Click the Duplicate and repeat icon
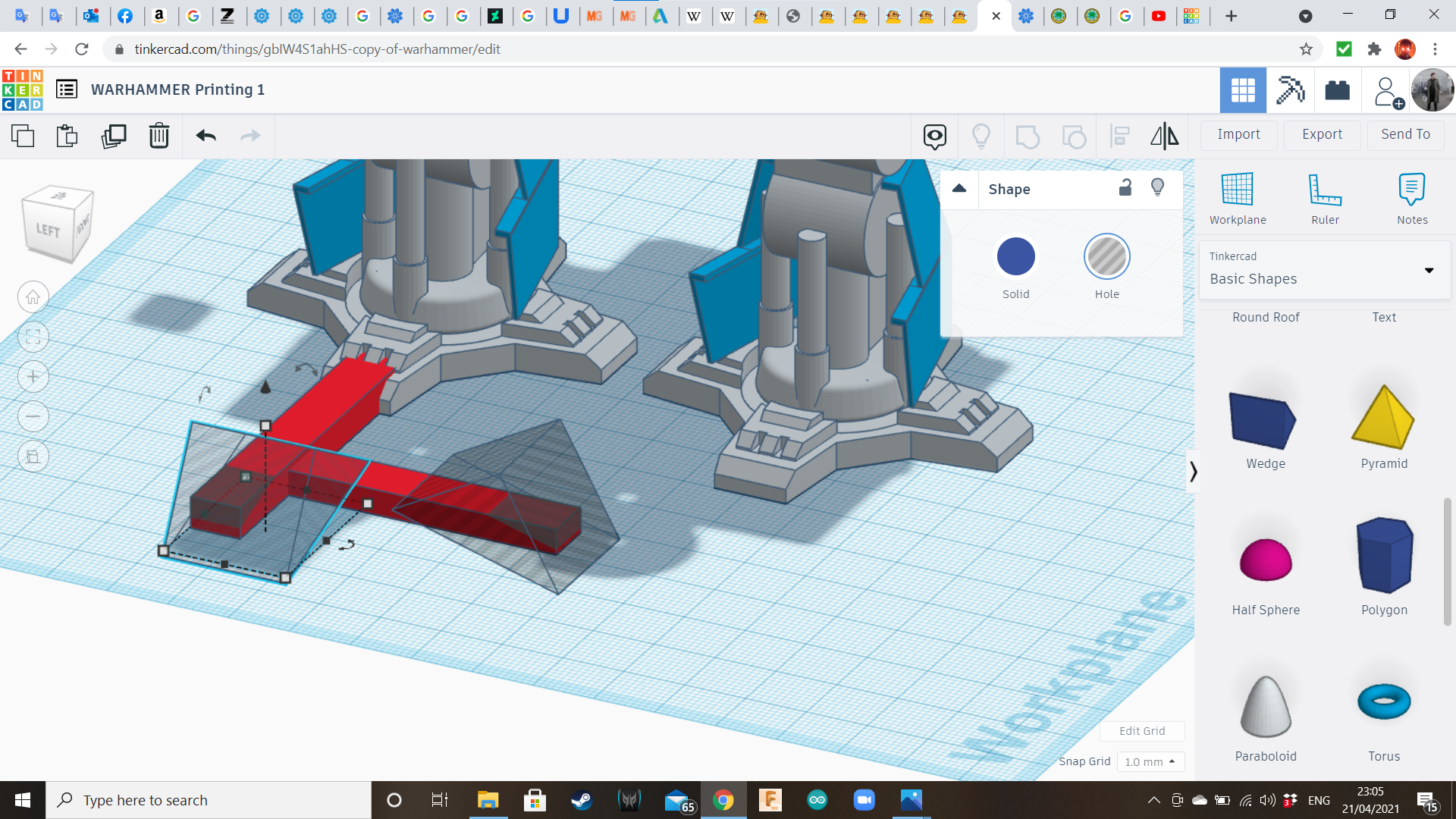This screenshot has height=819, width=1456. [114, 136]
